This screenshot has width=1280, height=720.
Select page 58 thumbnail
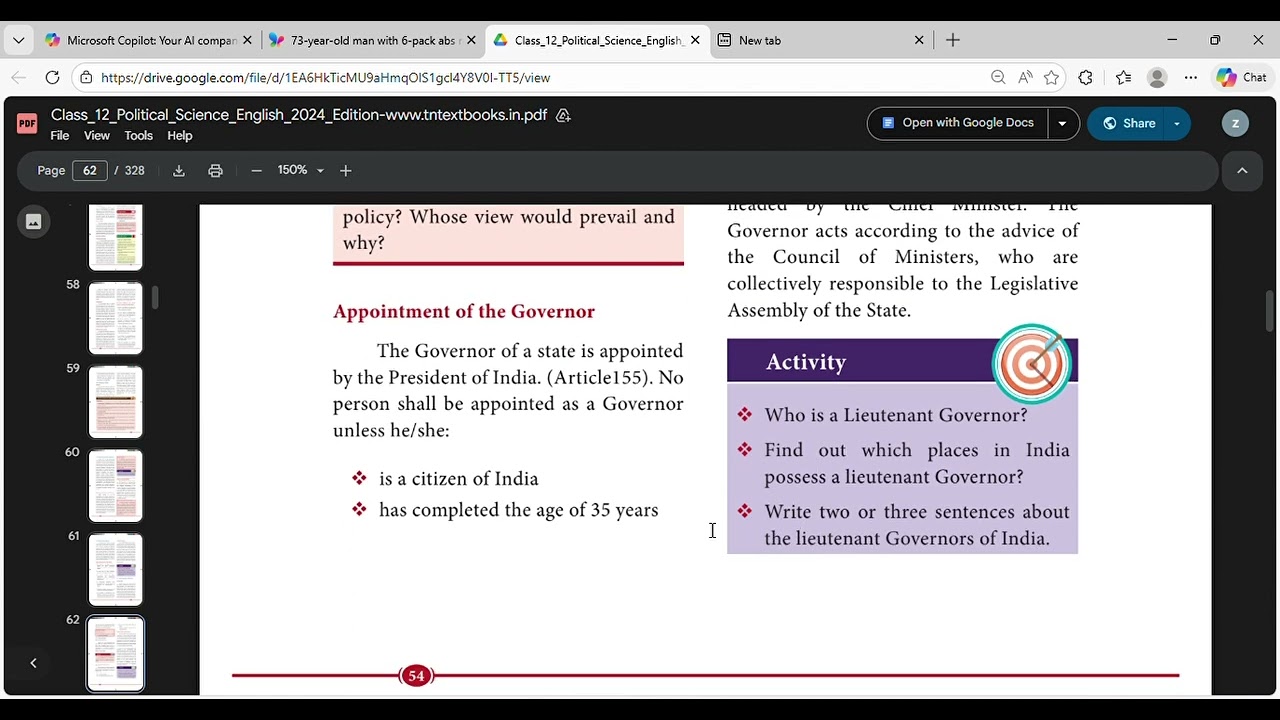click(x=116, y=318)
